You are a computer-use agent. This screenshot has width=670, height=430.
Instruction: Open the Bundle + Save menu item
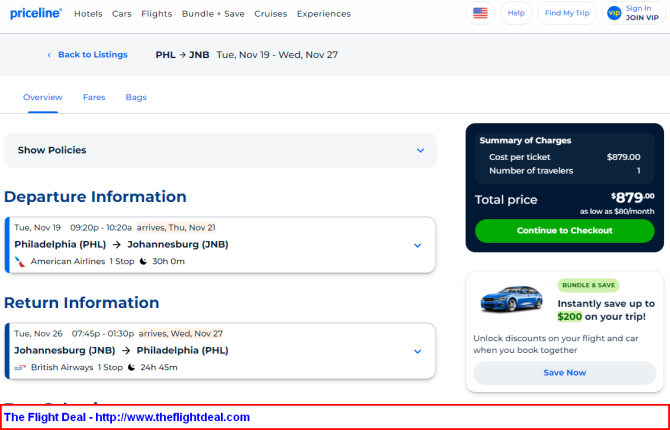pyautogui.click(x=213, y=14)
